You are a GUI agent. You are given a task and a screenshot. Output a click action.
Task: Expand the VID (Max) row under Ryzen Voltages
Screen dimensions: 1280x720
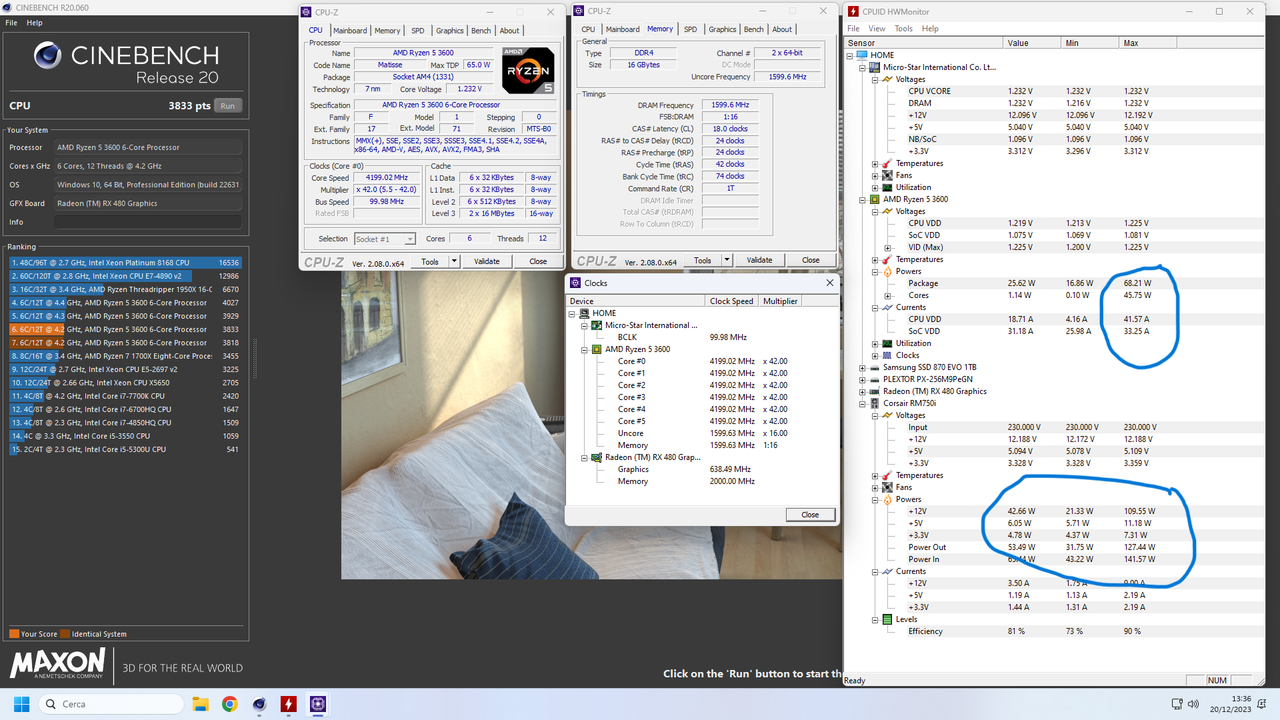click(887, 247)
